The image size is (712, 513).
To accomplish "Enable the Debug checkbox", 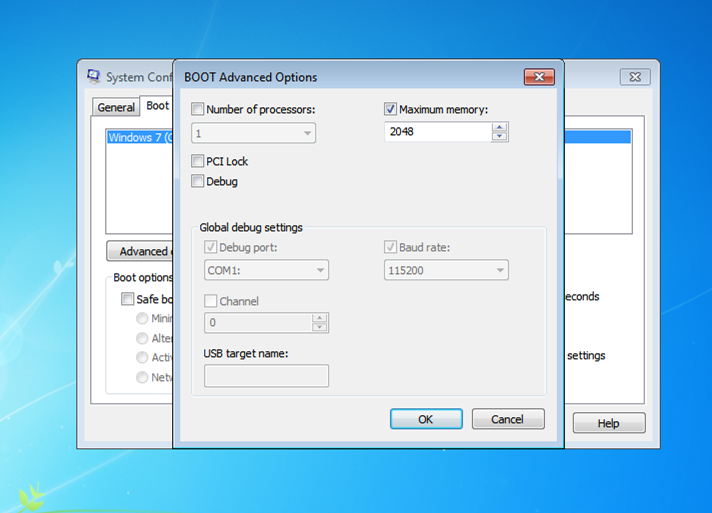I will tap(198, 181).
